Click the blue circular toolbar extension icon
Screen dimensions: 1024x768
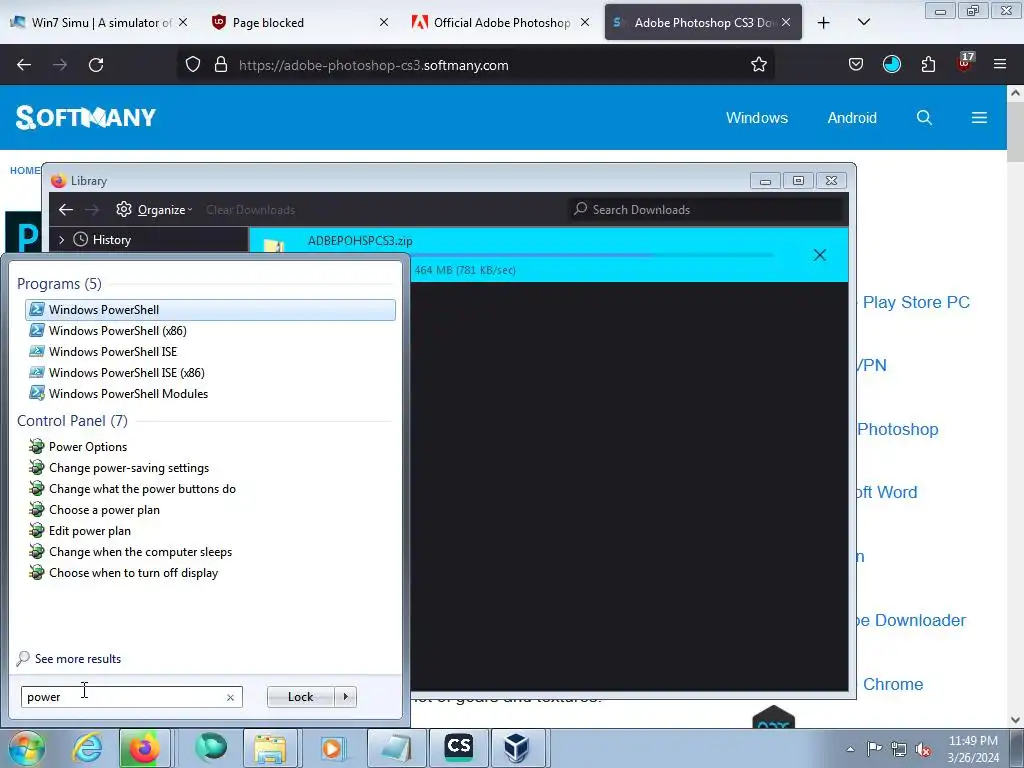(892, 65)
